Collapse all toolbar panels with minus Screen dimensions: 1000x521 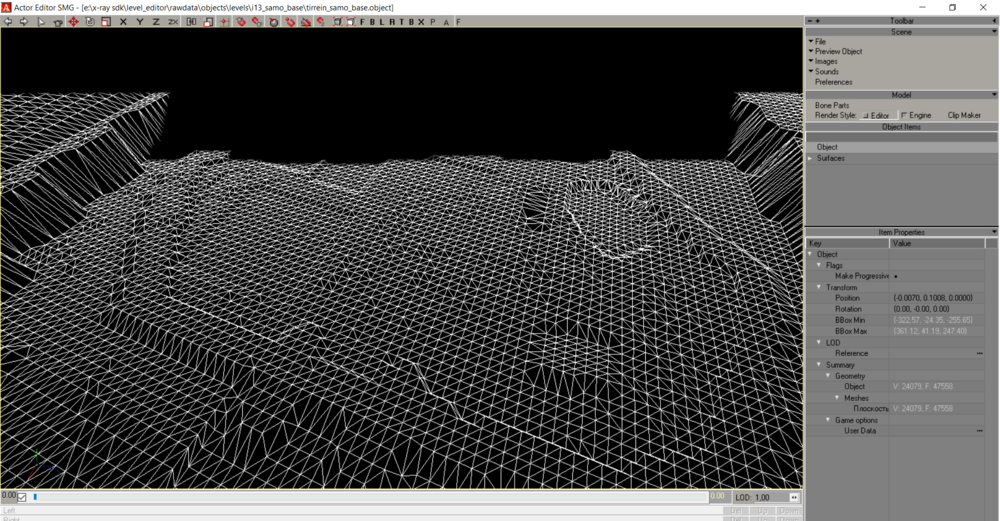coord(810,21)
